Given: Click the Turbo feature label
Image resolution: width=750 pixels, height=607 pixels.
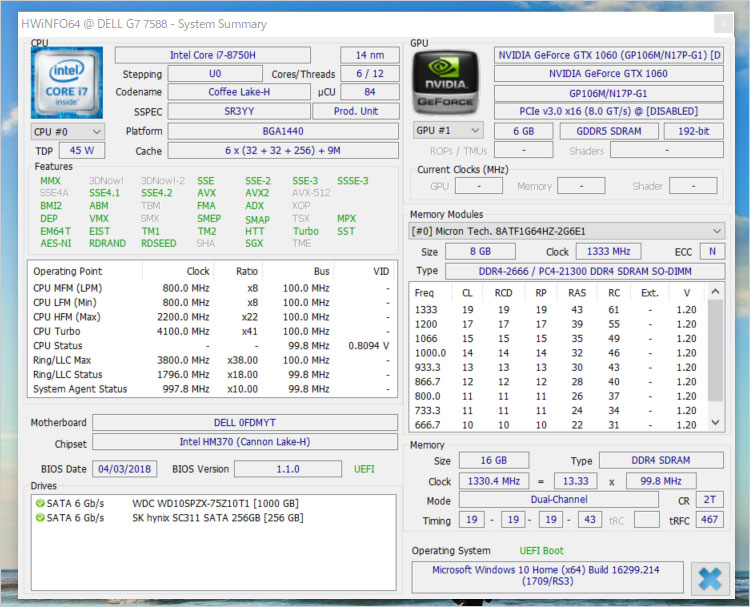Looking at the screenshot, I should pos(306,231).
